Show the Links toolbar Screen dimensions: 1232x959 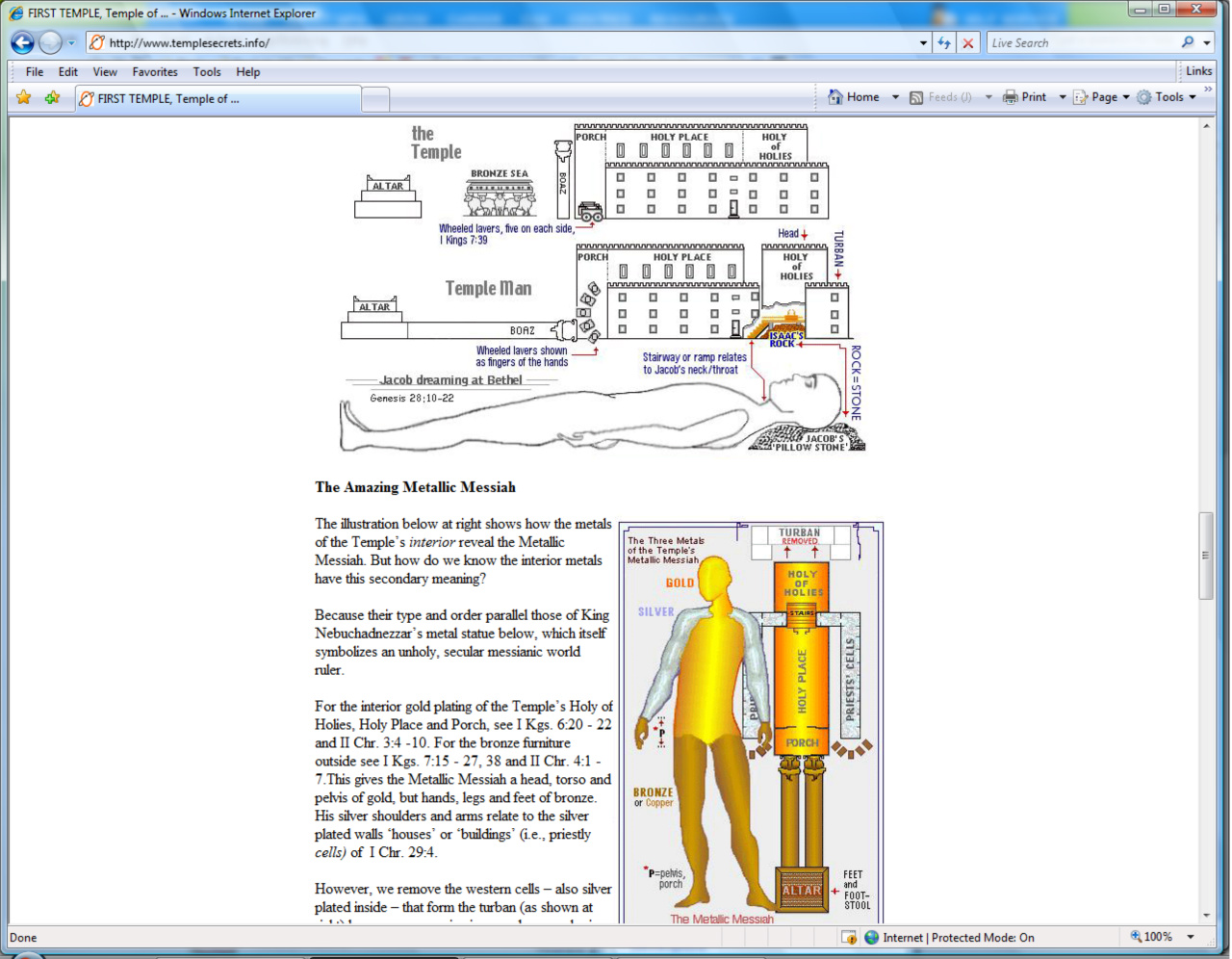[1198, 70]
